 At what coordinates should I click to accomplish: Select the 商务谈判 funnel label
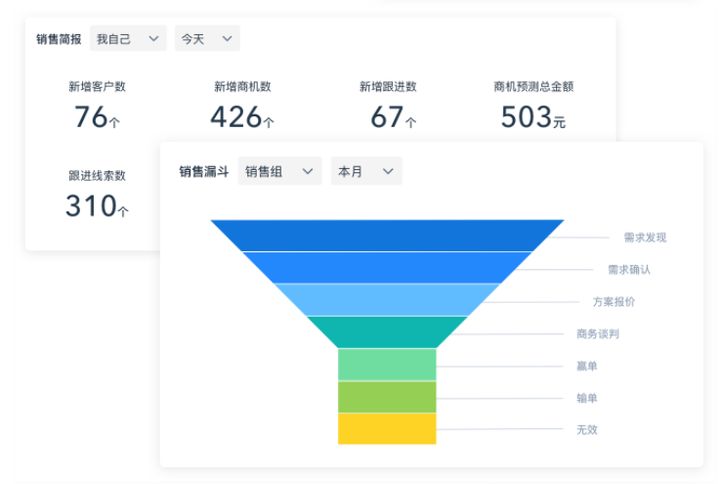(x=597, y=334)
